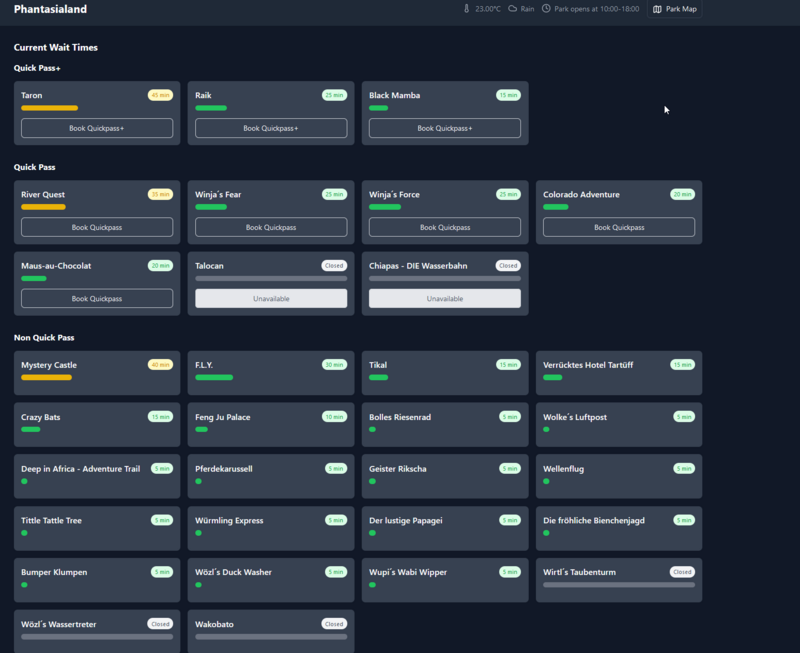This screenshot has height=653, width=800.
Task: Book Quickpass for Maus-au-Chocolat
Action: coord(97,298)
